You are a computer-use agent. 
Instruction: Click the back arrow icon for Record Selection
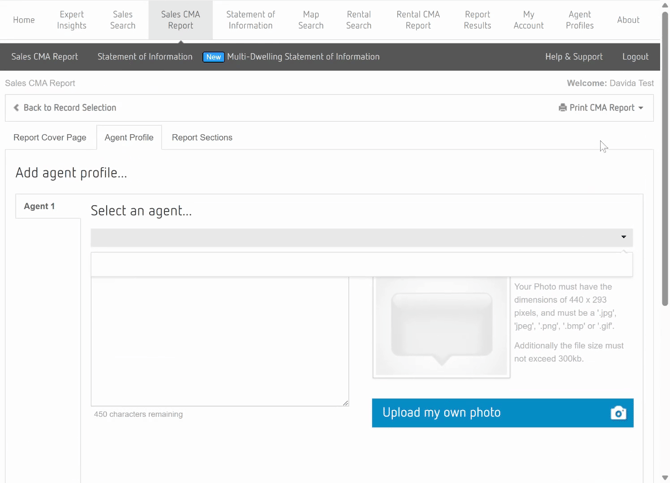click(16, 108)
